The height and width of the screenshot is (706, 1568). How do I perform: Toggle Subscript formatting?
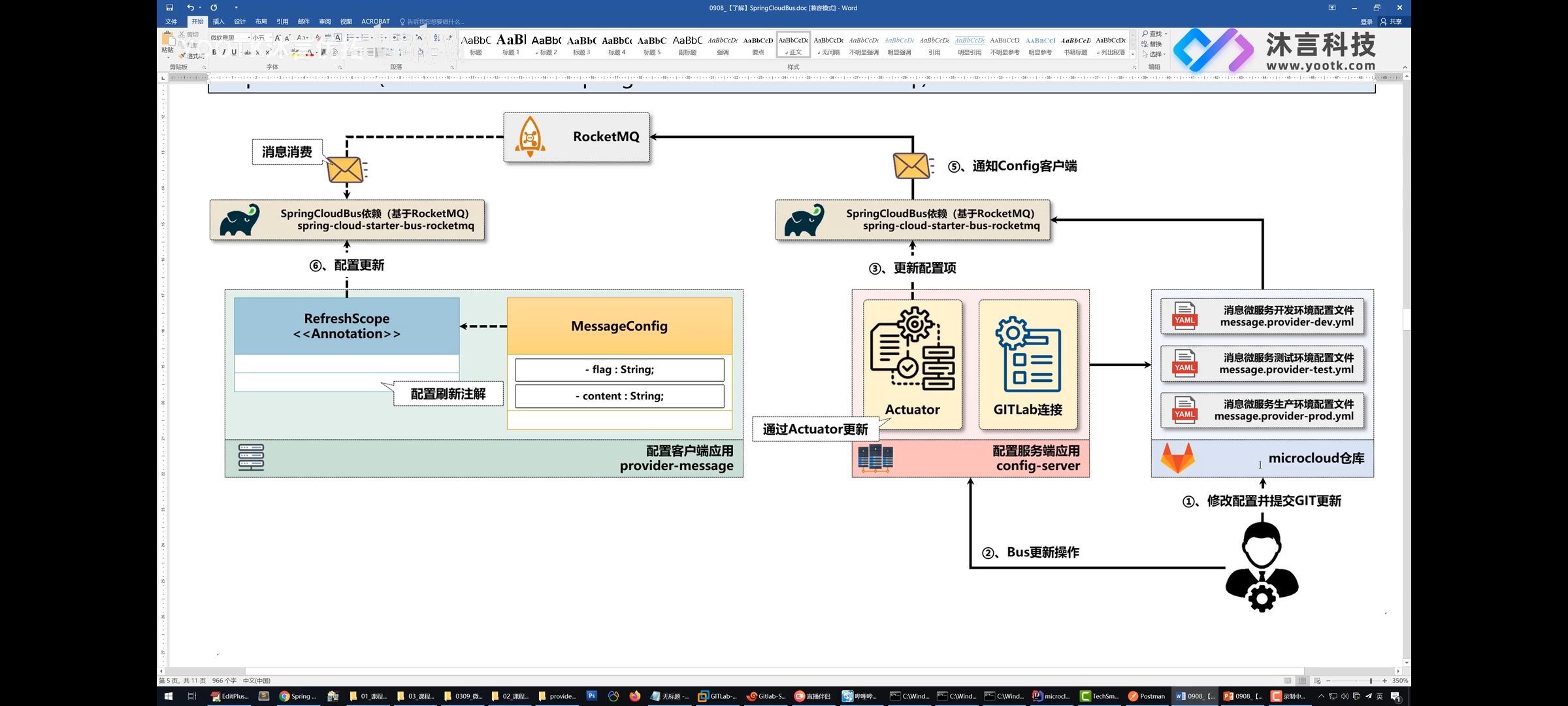257,52
